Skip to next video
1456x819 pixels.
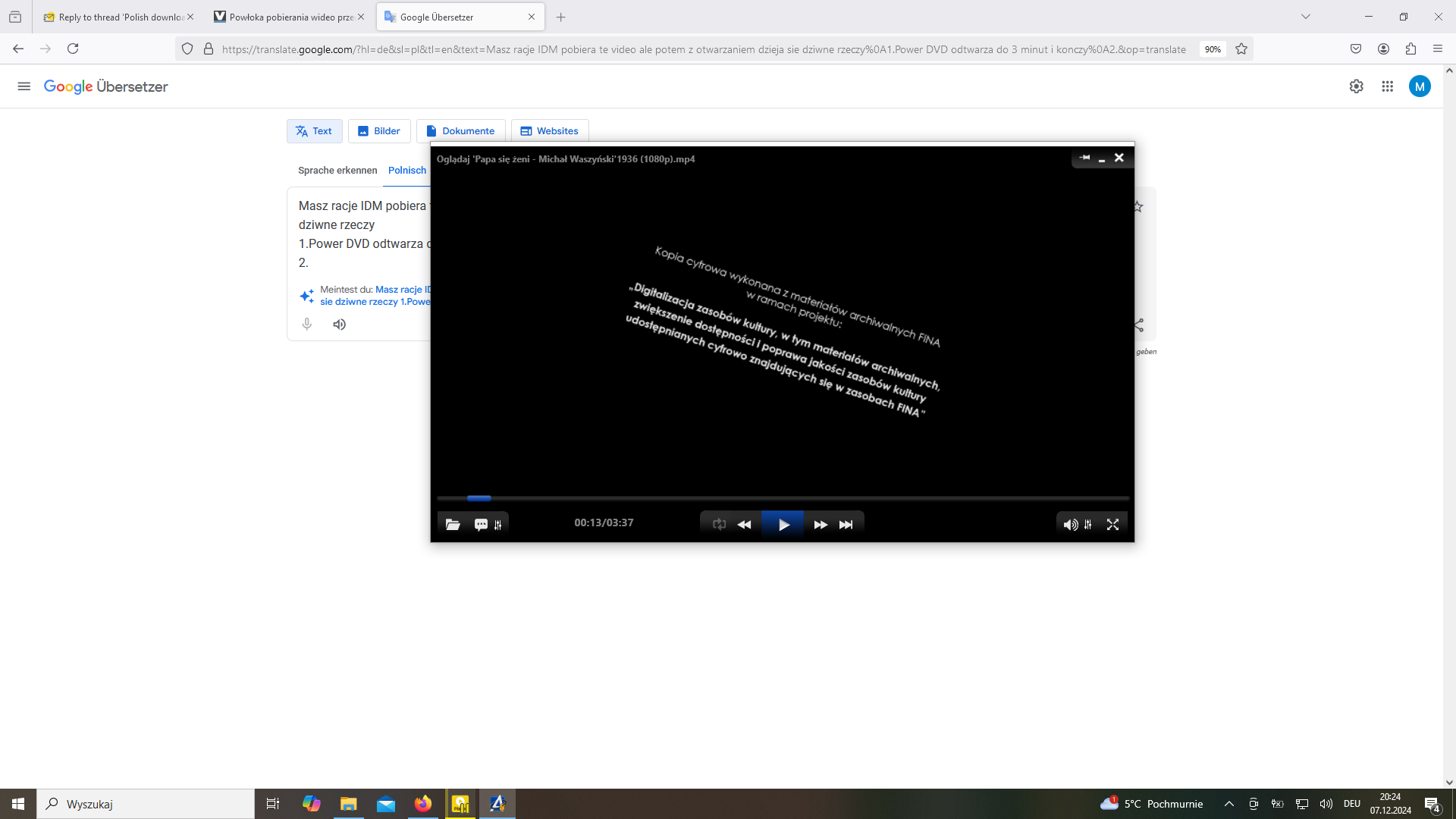click(x=846, y=525)
